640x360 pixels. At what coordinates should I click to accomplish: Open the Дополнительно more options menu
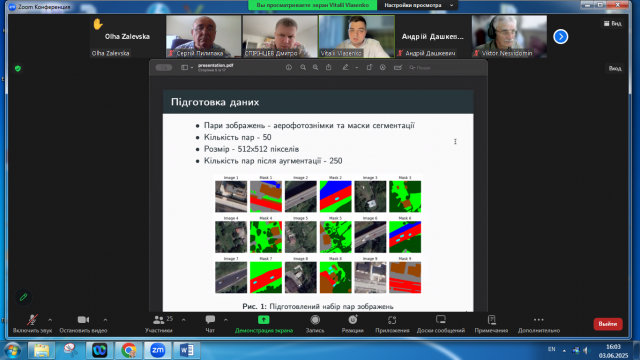[539, 324]
